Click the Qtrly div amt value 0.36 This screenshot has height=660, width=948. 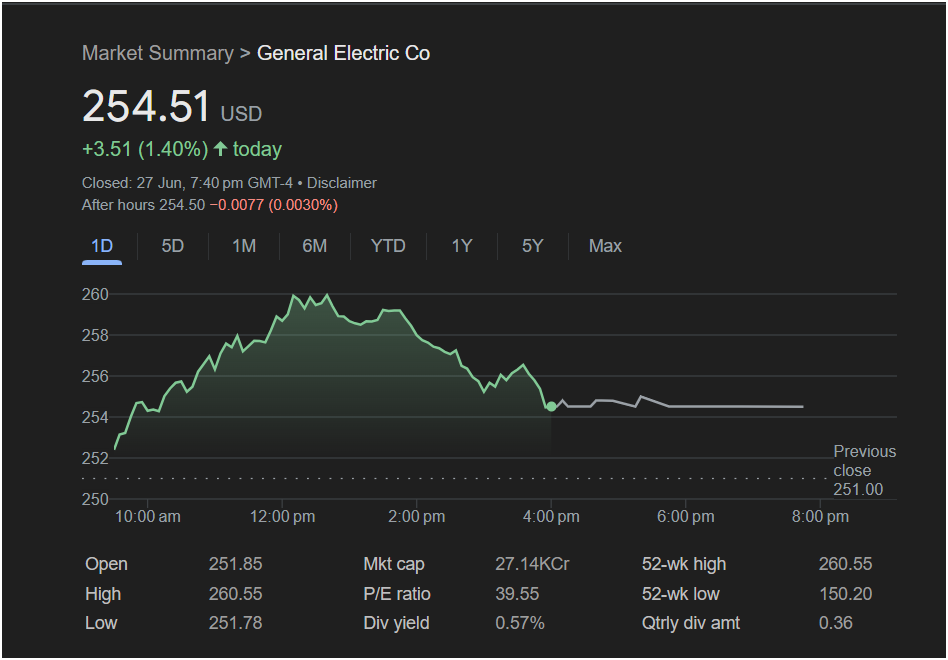[836, 623]
